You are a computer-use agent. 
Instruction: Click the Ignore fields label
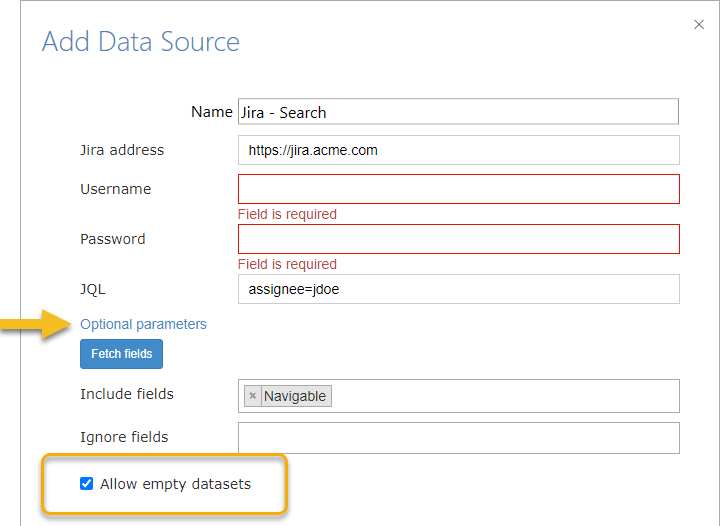(x=124, y=437)
